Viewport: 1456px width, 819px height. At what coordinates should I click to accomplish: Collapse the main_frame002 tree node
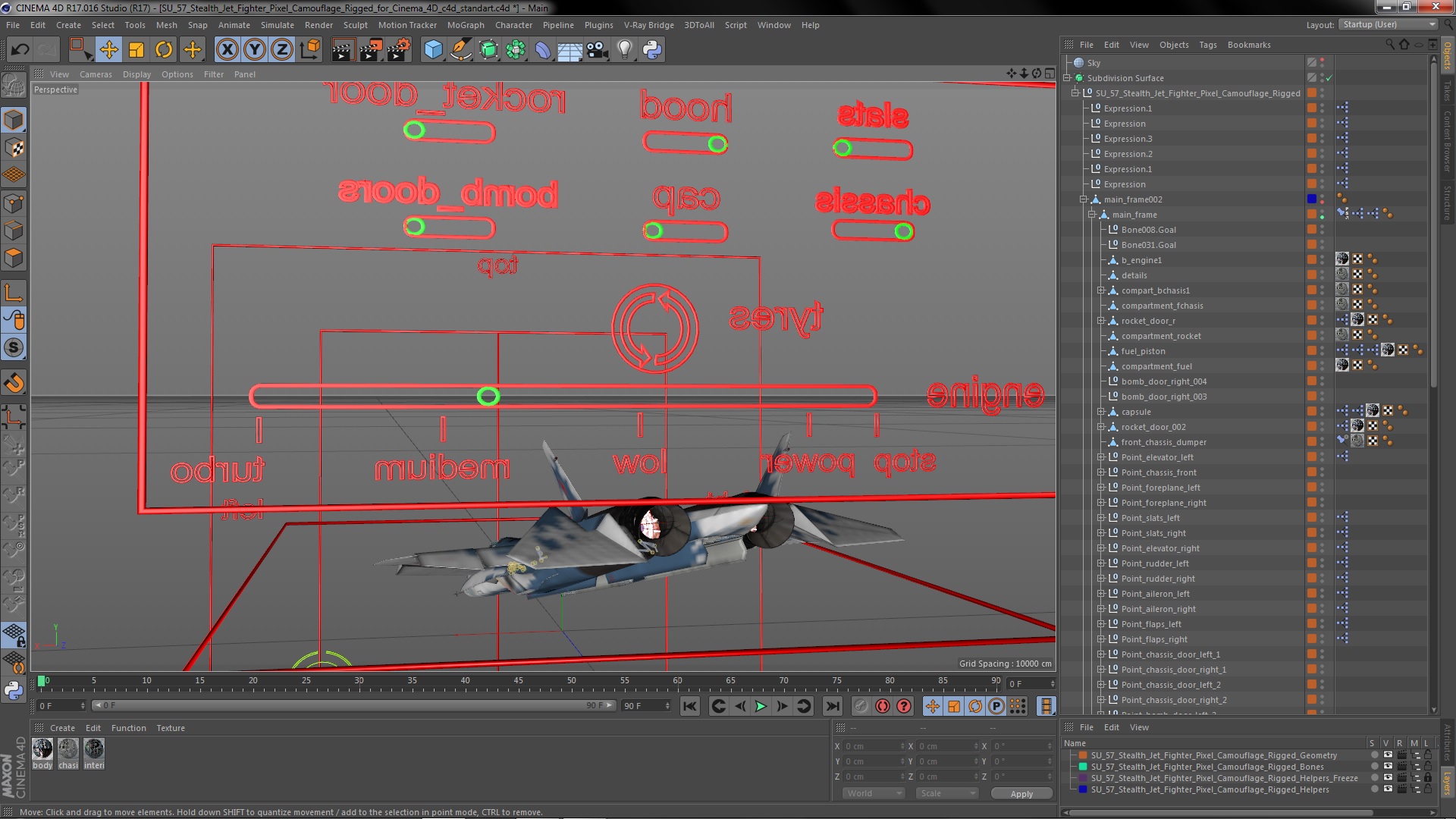(1084, 199)
